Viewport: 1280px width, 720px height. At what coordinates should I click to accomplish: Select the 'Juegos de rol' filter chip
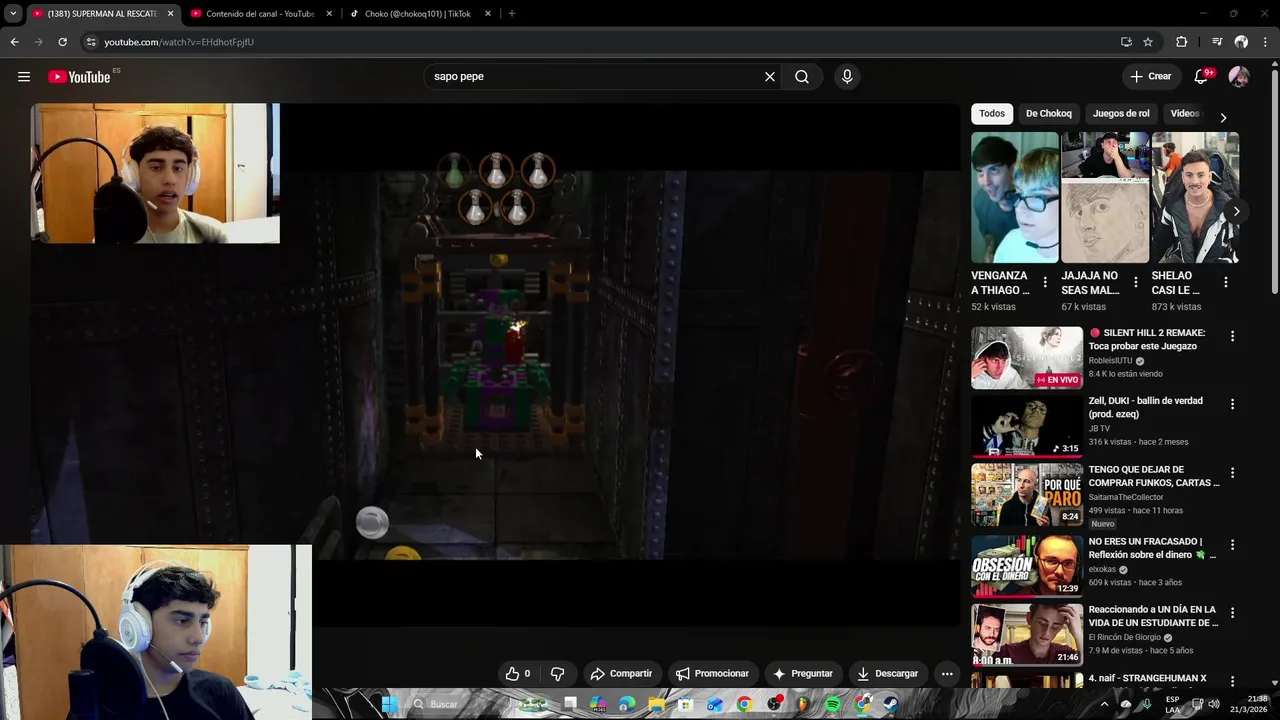tap(1121, 114)
